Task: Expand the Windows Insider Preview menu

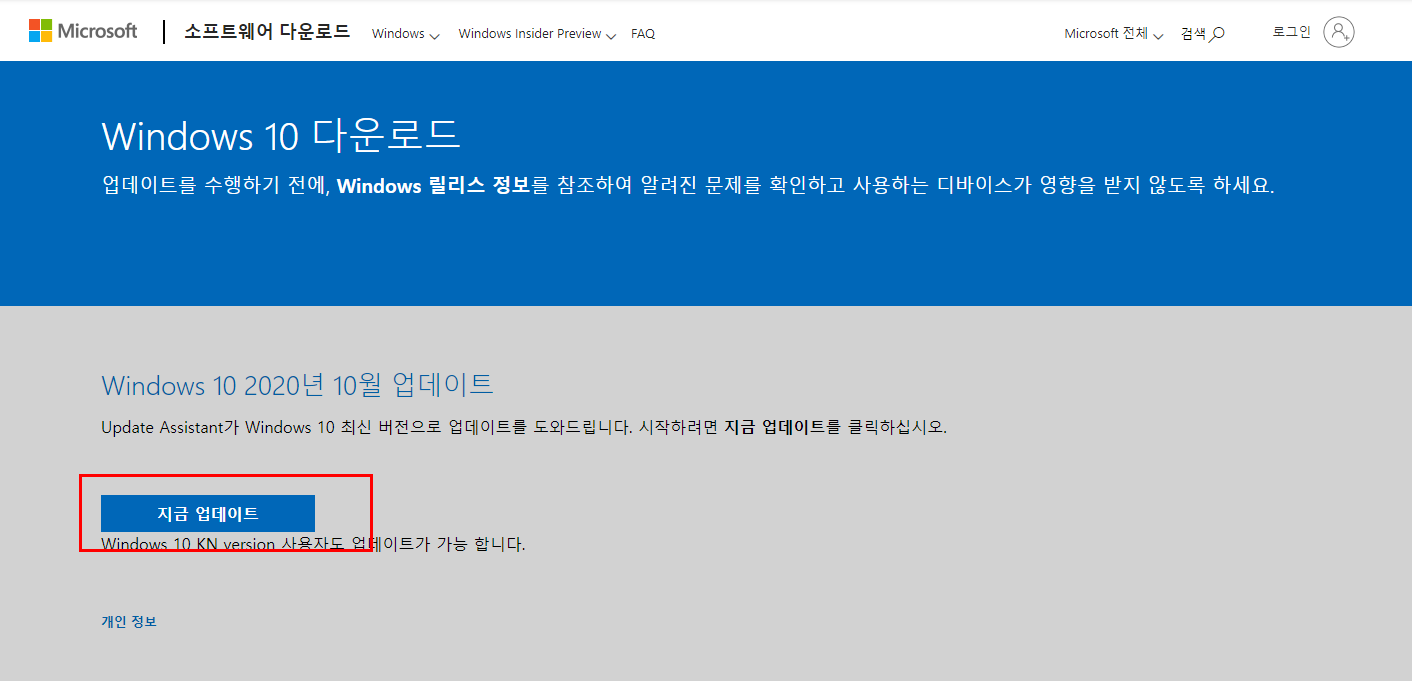Action: point(537,34)
